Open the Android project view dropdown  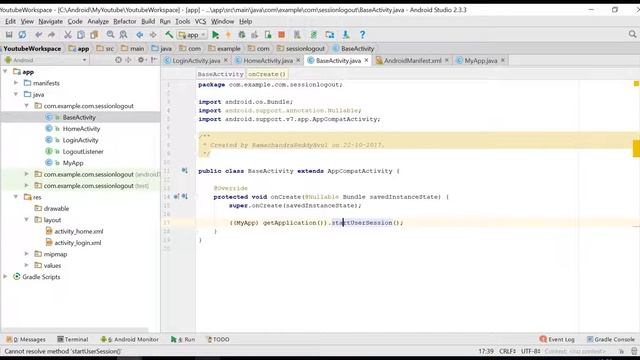[x=46, y=60]
